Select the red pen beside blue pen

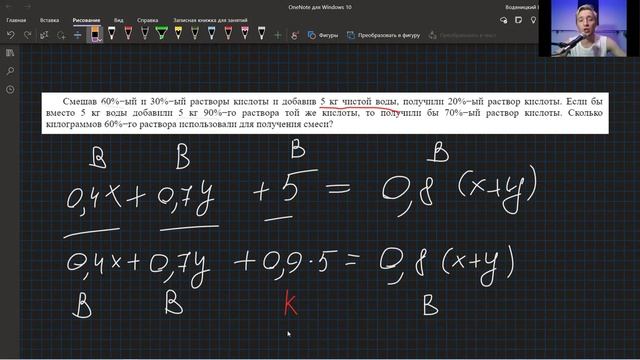pos(228,33)
